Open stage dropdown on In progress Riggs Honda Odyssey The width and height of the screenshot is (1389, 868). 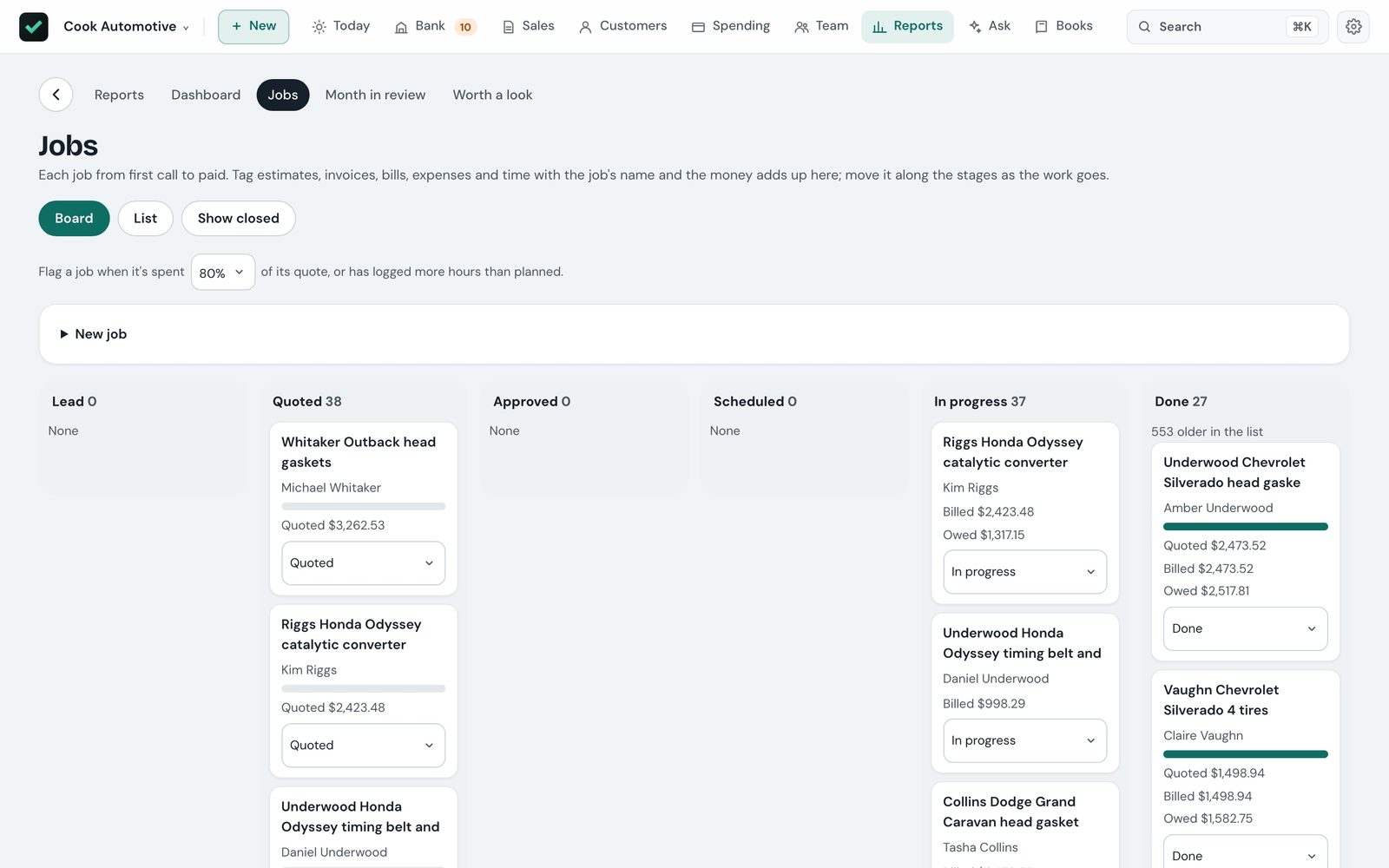click(x=1024, y=572)
